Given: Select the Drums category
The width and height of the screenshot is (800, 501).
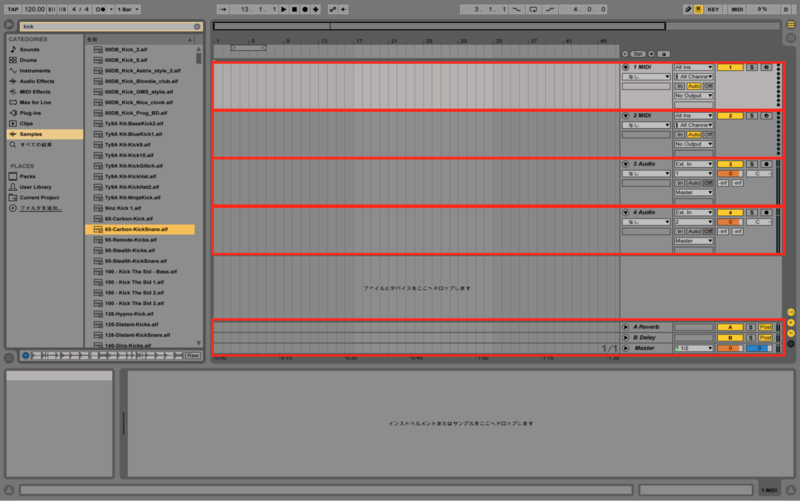Looking at the screenshot, I should click(28, 60).
